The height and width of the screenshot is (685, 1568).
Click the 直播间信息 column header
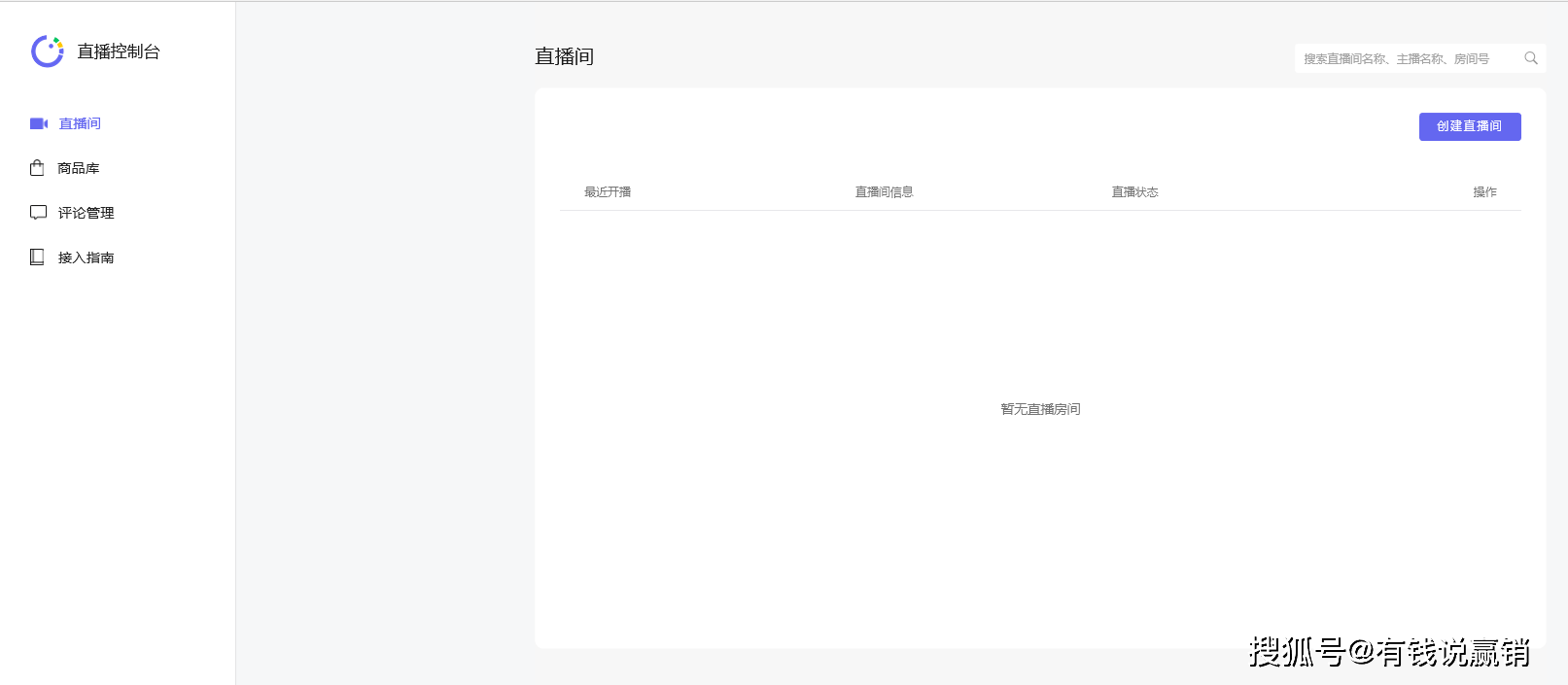coord(884,192)
